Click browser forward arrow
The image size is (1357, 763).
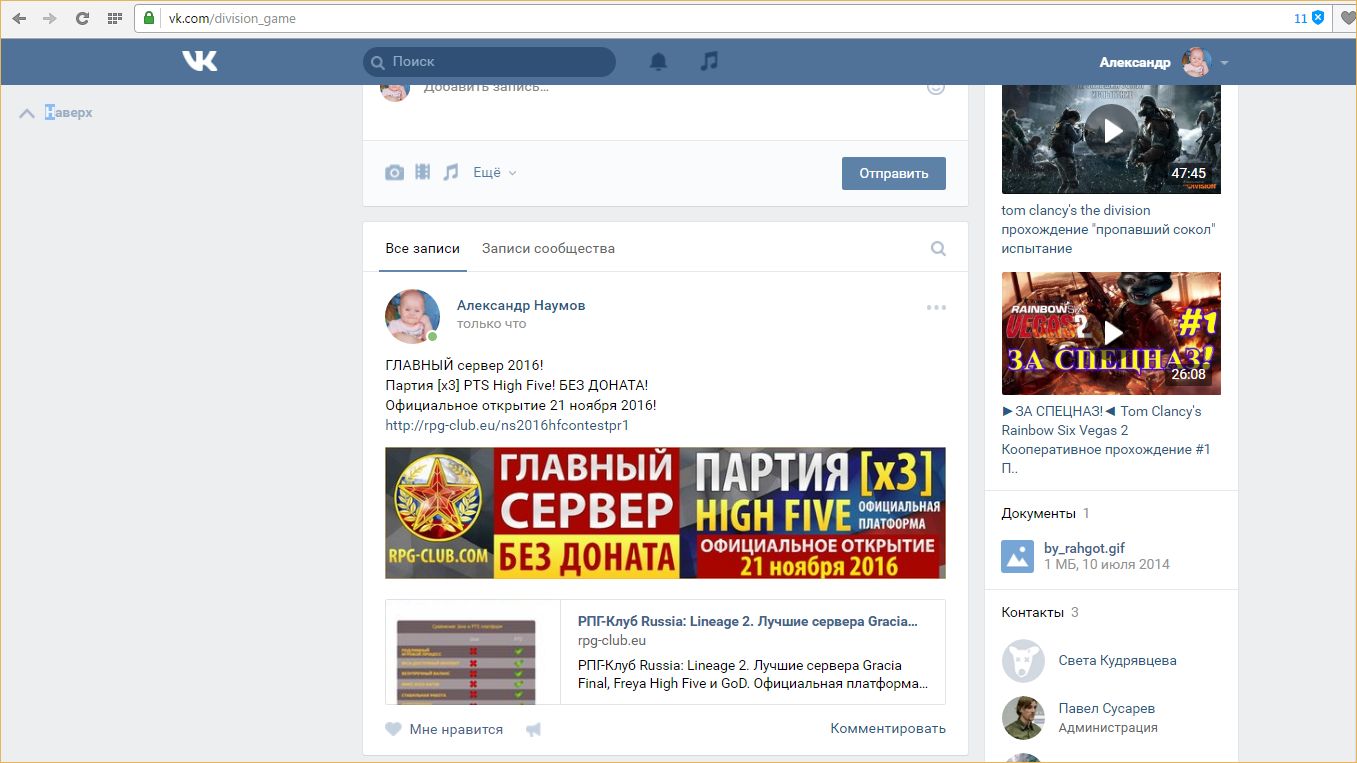tap(50, 18)
